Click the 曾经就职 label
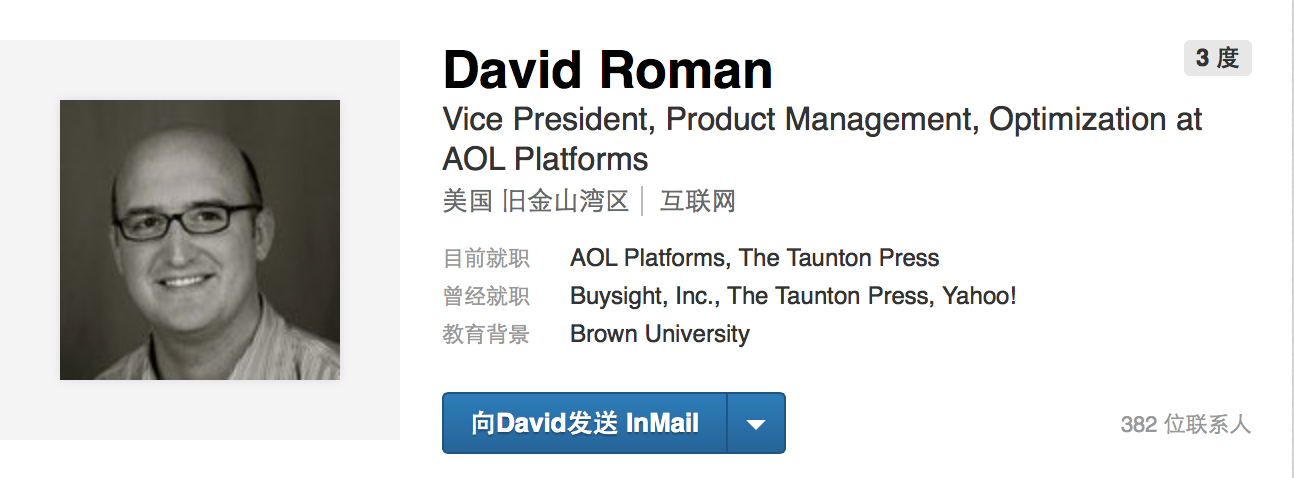Screen dimensions: 1294x478 [x=486, y=297]
